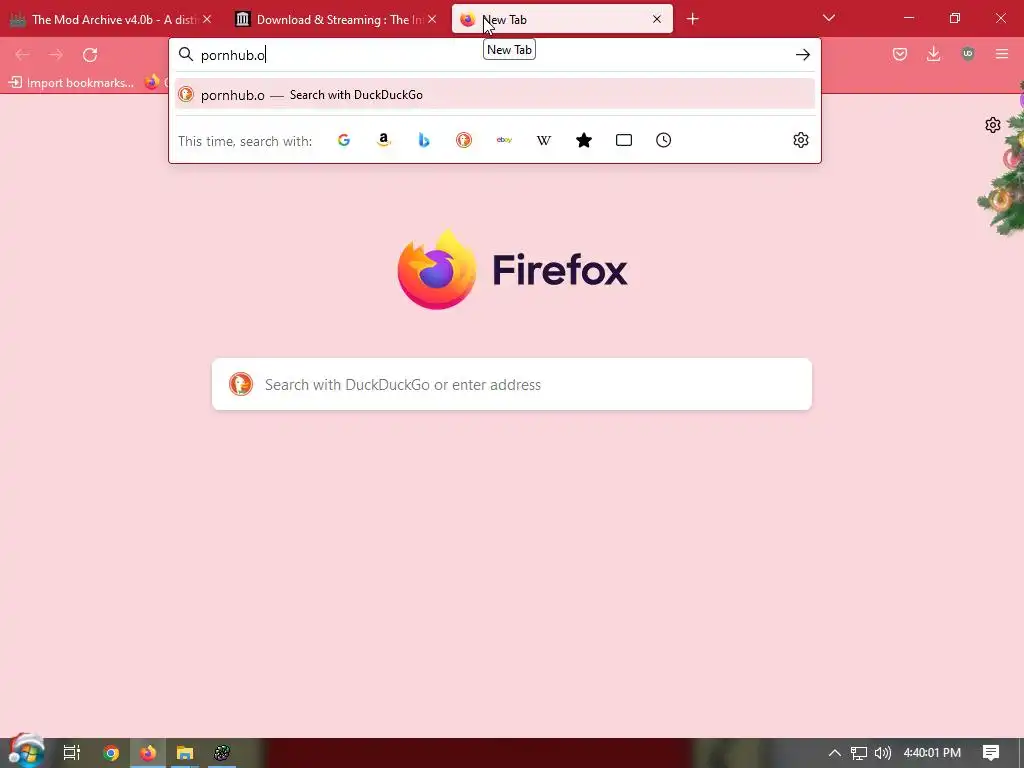Search this time with Amazon
Viewport: 1024px width, 768px height.
[x=384, y=140]
